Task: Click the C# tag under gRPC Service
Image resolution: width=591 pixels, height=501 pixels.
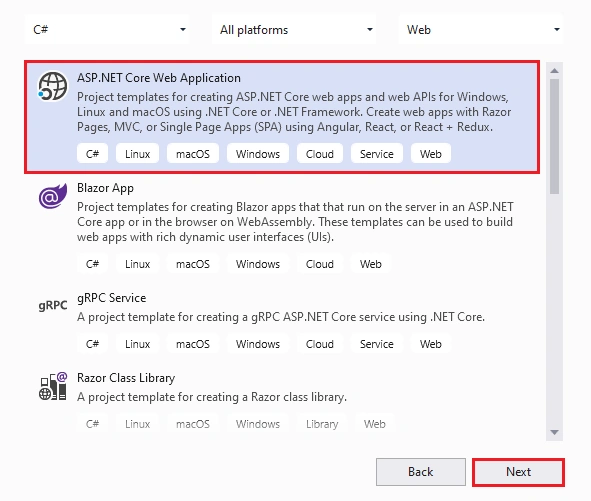Action: point(92,343)
